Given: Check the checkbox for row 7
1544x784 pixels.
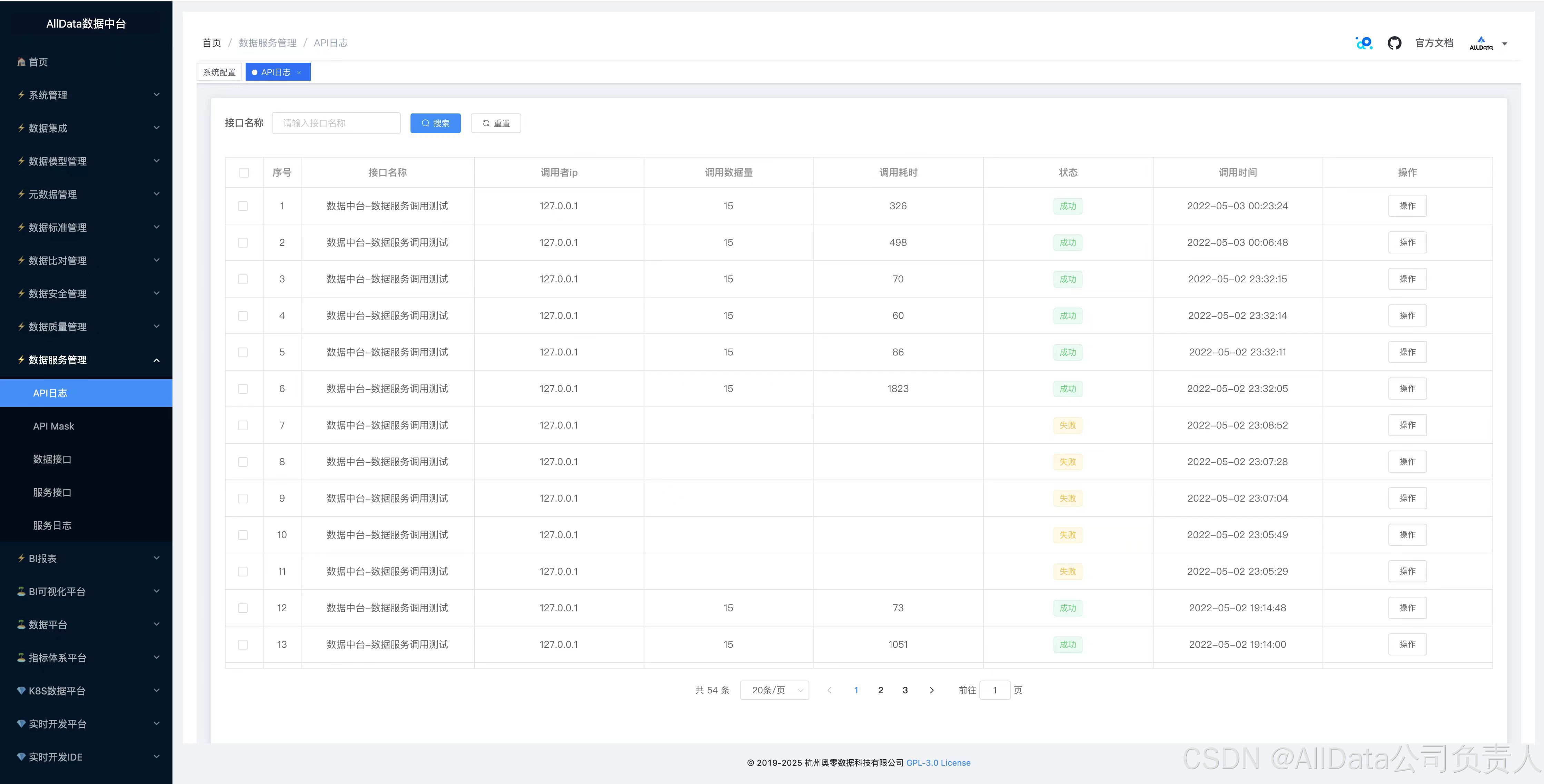Looking at the screenshot, I should click(243, 425).
